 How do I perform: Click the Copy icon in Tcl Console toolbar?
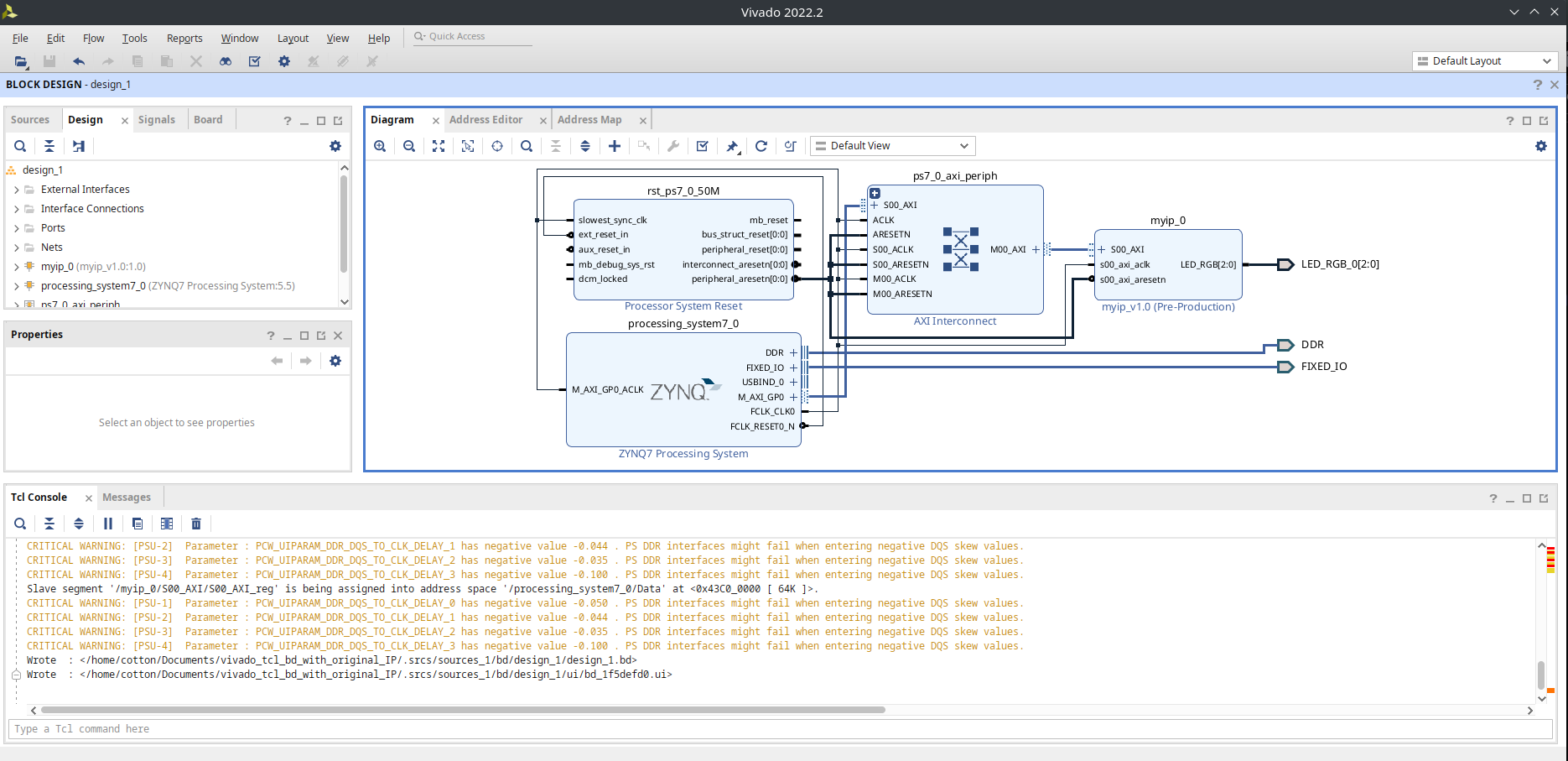click(x=138, y=524)
